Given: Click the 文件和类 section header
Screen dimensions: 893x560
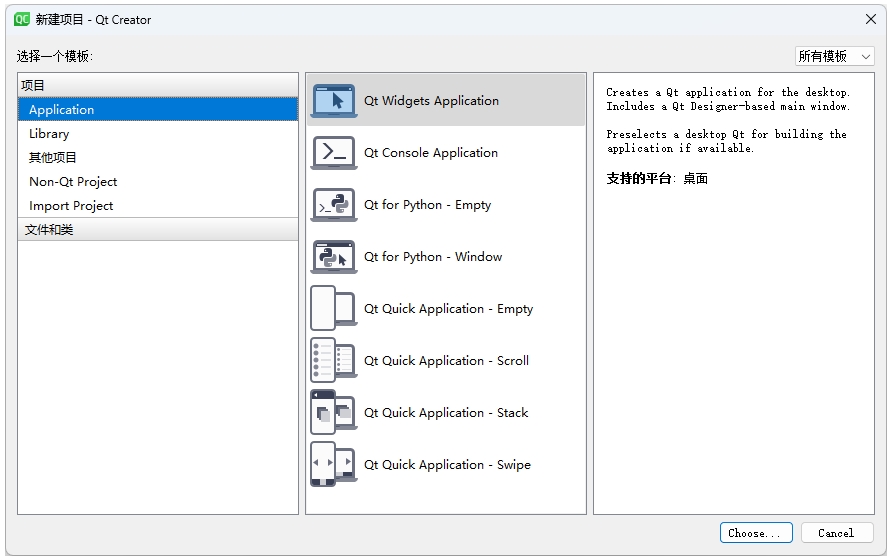Looking at the screenshot, I should pyautogui.click(x=158, y=230).
